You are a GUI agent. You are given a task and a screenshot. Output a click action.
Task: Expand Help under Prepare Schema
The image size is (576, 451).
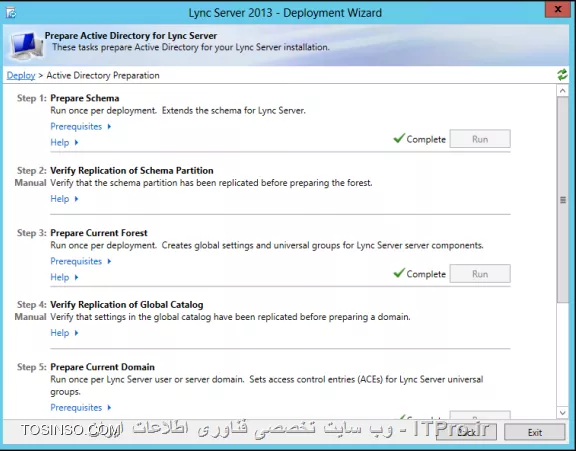pos(64,142)
